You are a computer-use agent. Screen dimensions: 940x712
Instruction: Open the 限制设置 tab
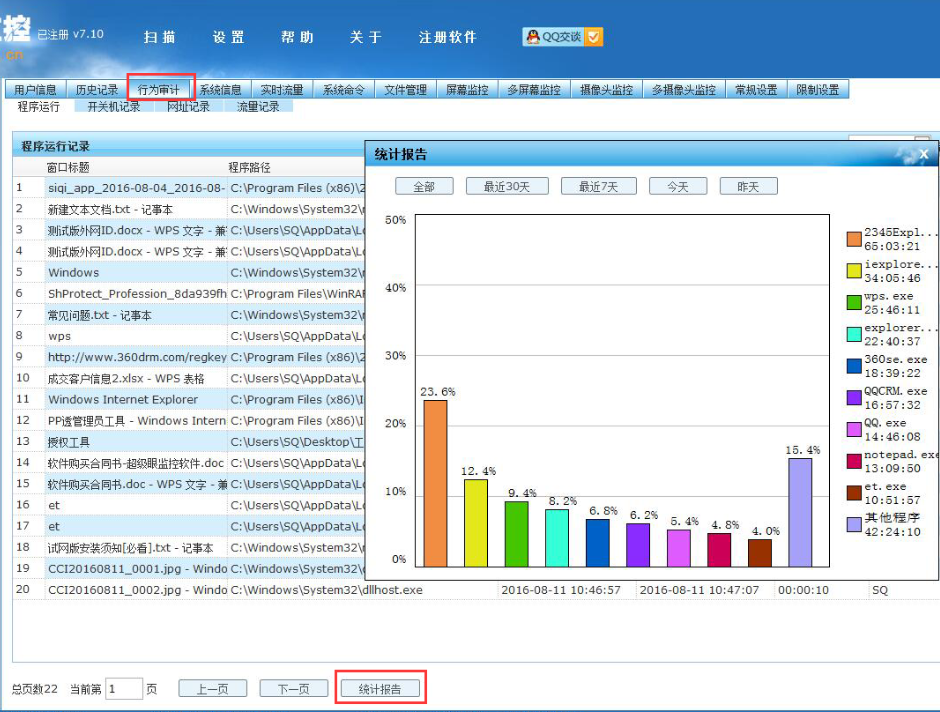pos(818,90)
